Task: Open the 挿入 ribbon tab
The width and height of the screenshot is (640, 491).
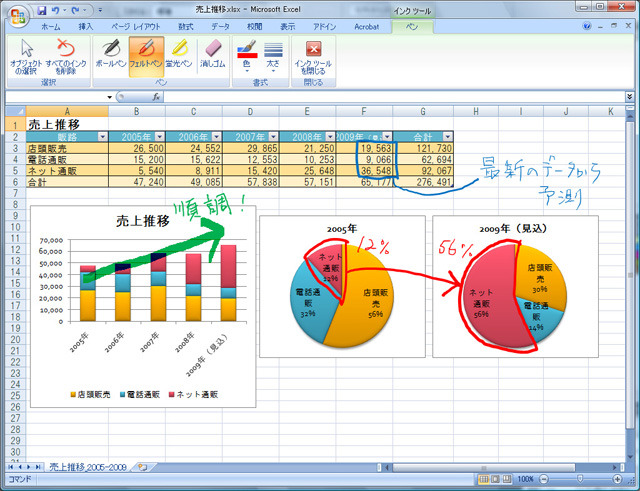Action: pyautogui.click(x=86, y=27)
